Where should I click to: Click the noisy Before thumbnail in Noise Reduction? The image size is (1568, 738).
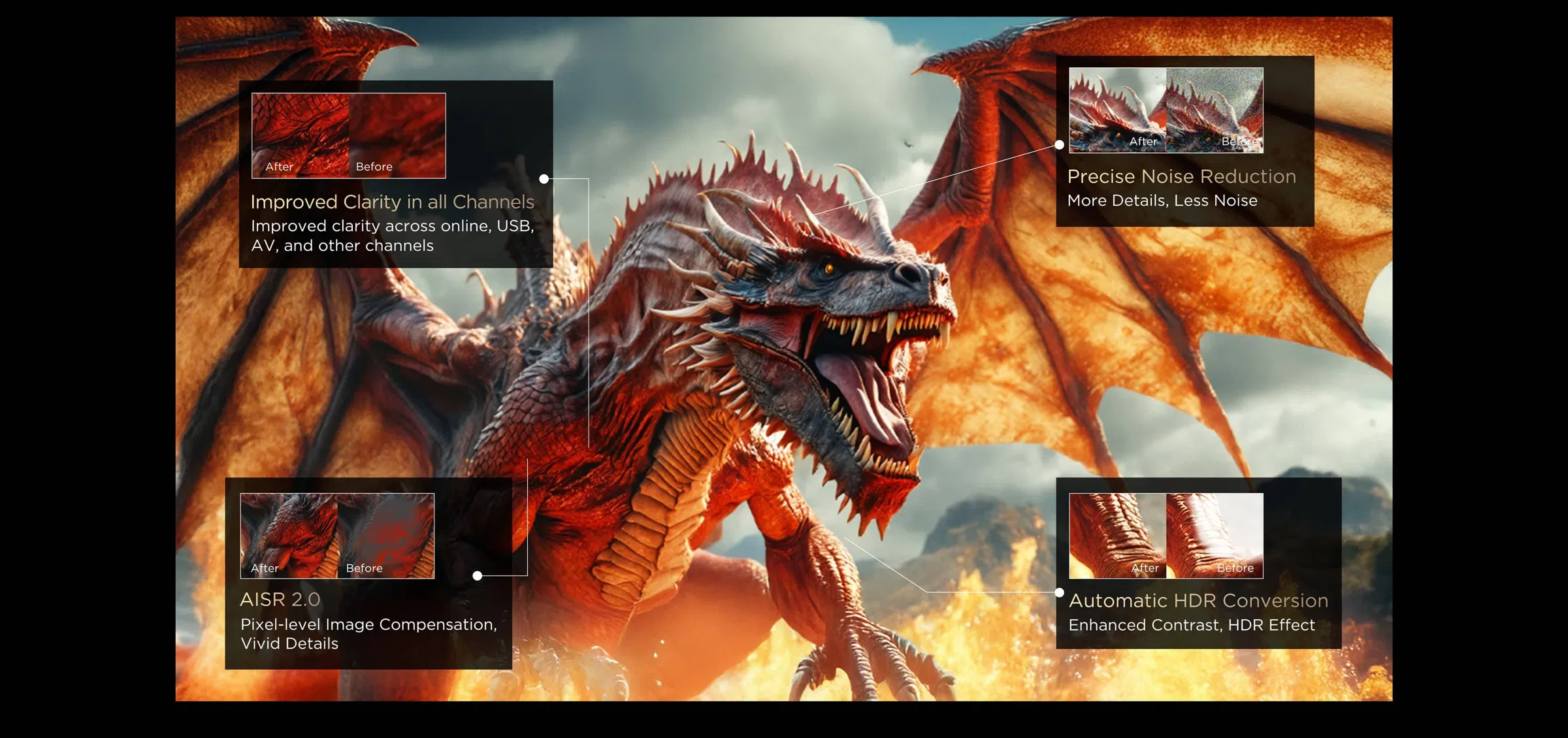pyautogui.click(x=1215, y=110)
